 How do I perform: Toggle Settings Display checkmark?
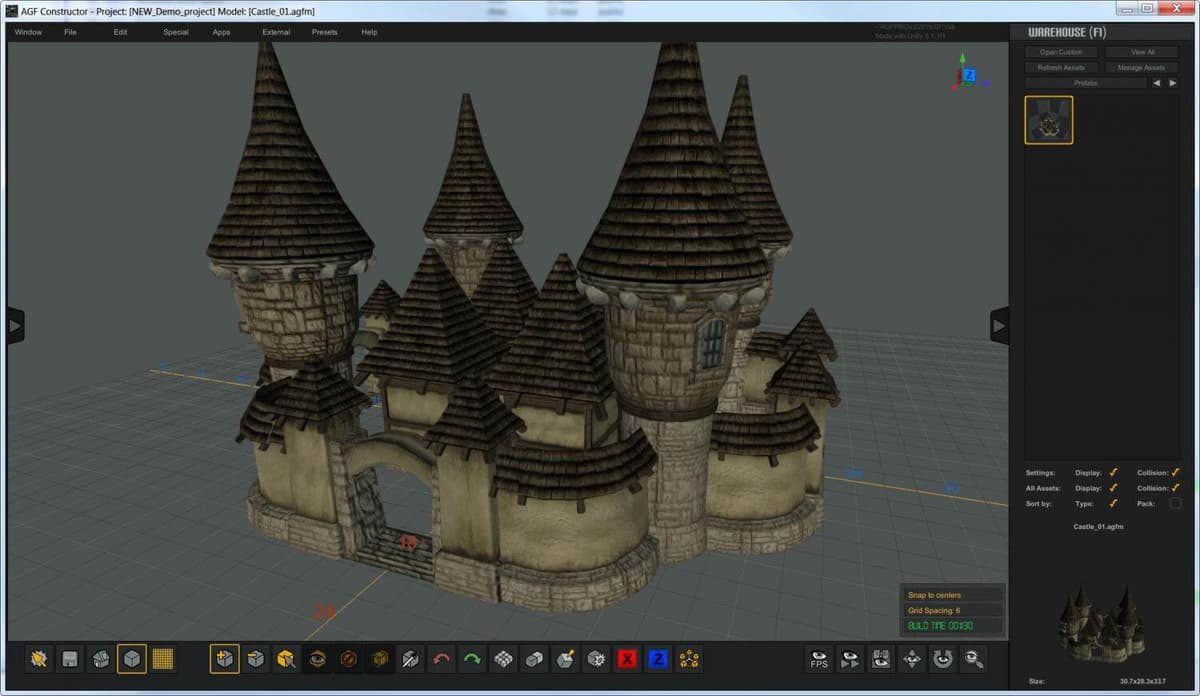point(1113,472)
